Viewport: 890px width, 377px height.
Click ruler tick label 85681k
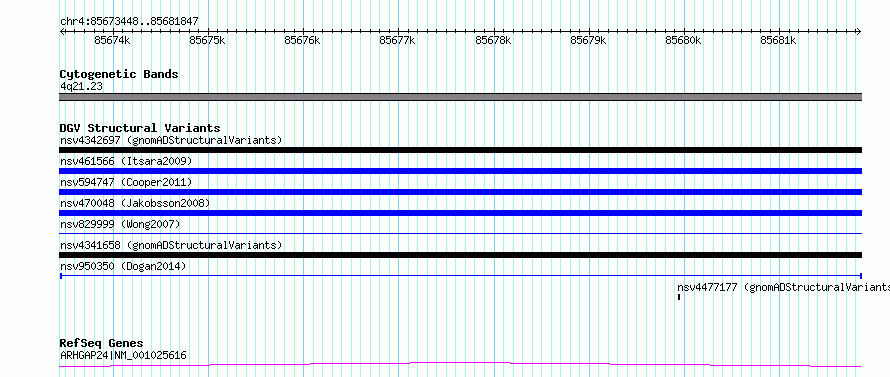779,40
